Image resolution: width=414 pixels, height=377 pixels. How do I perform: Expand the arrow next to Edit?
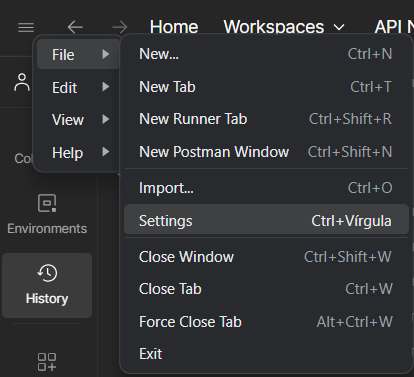click(106, 87)
